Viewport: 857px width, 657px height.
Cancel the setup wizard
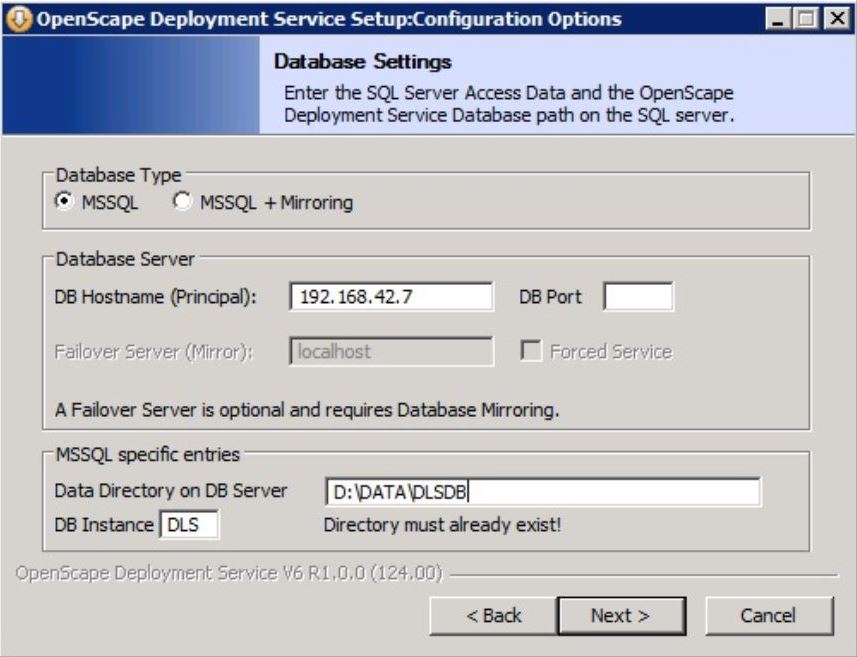coord(769,615)
